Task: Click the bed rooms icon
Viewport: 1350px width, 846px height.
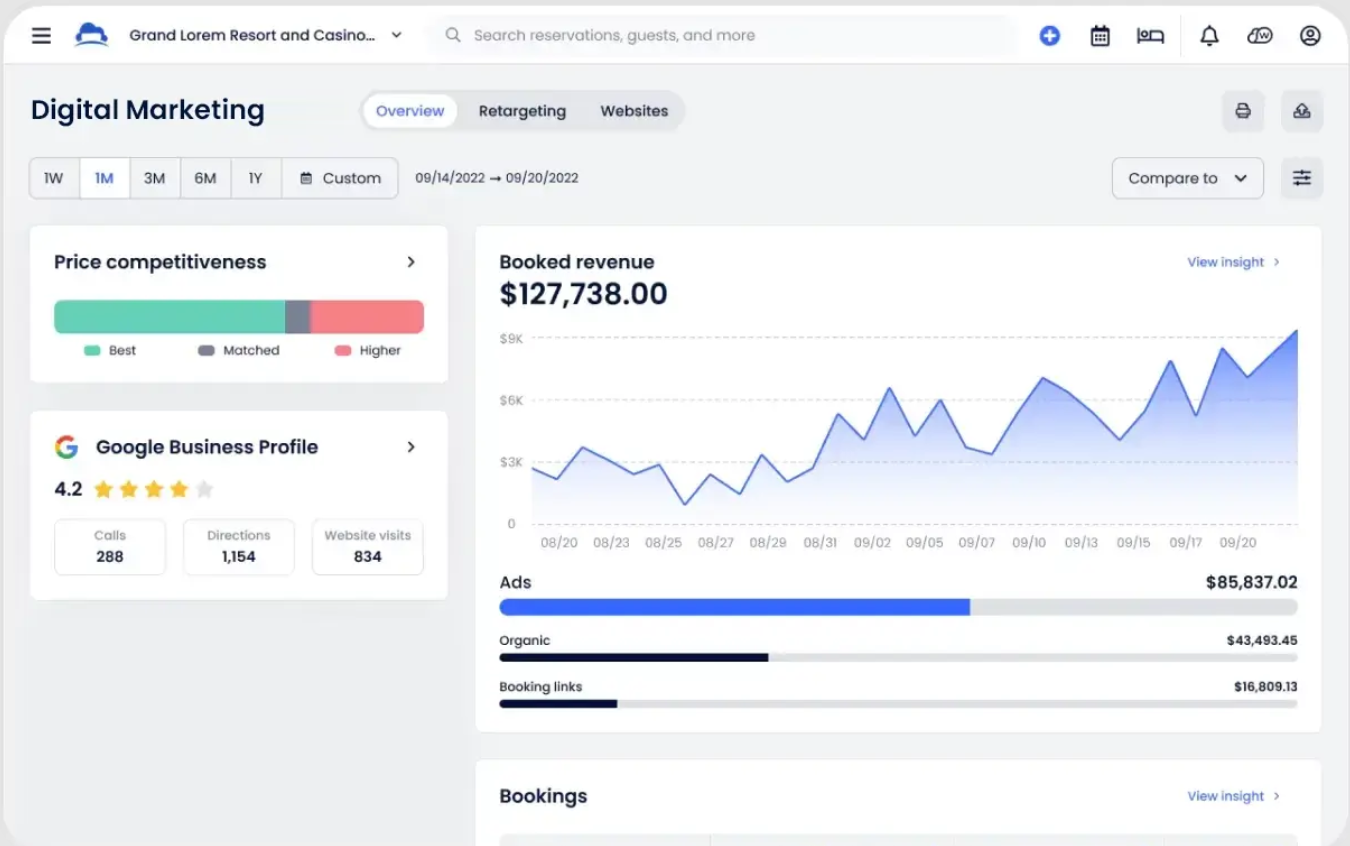Action: 1150,36
